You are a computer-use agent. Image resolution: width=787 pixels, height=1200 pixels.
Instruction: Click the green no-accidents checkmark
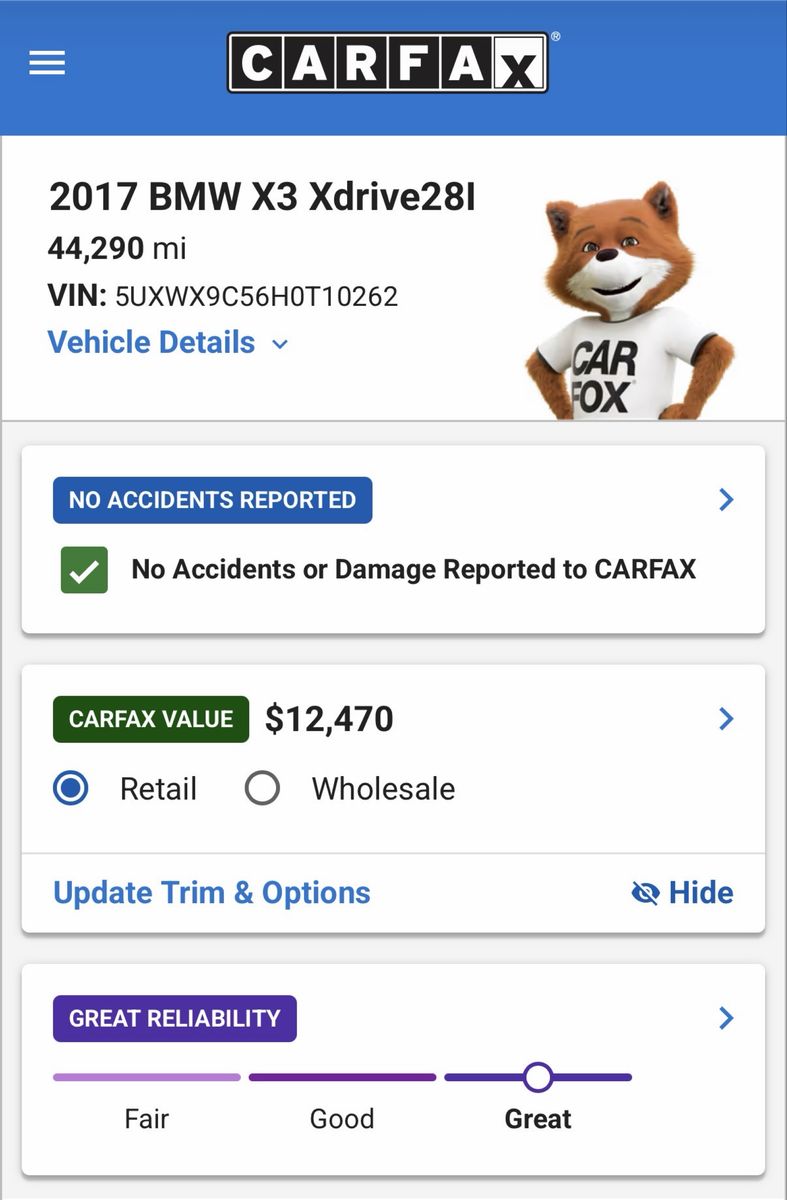tap(84, 570)
